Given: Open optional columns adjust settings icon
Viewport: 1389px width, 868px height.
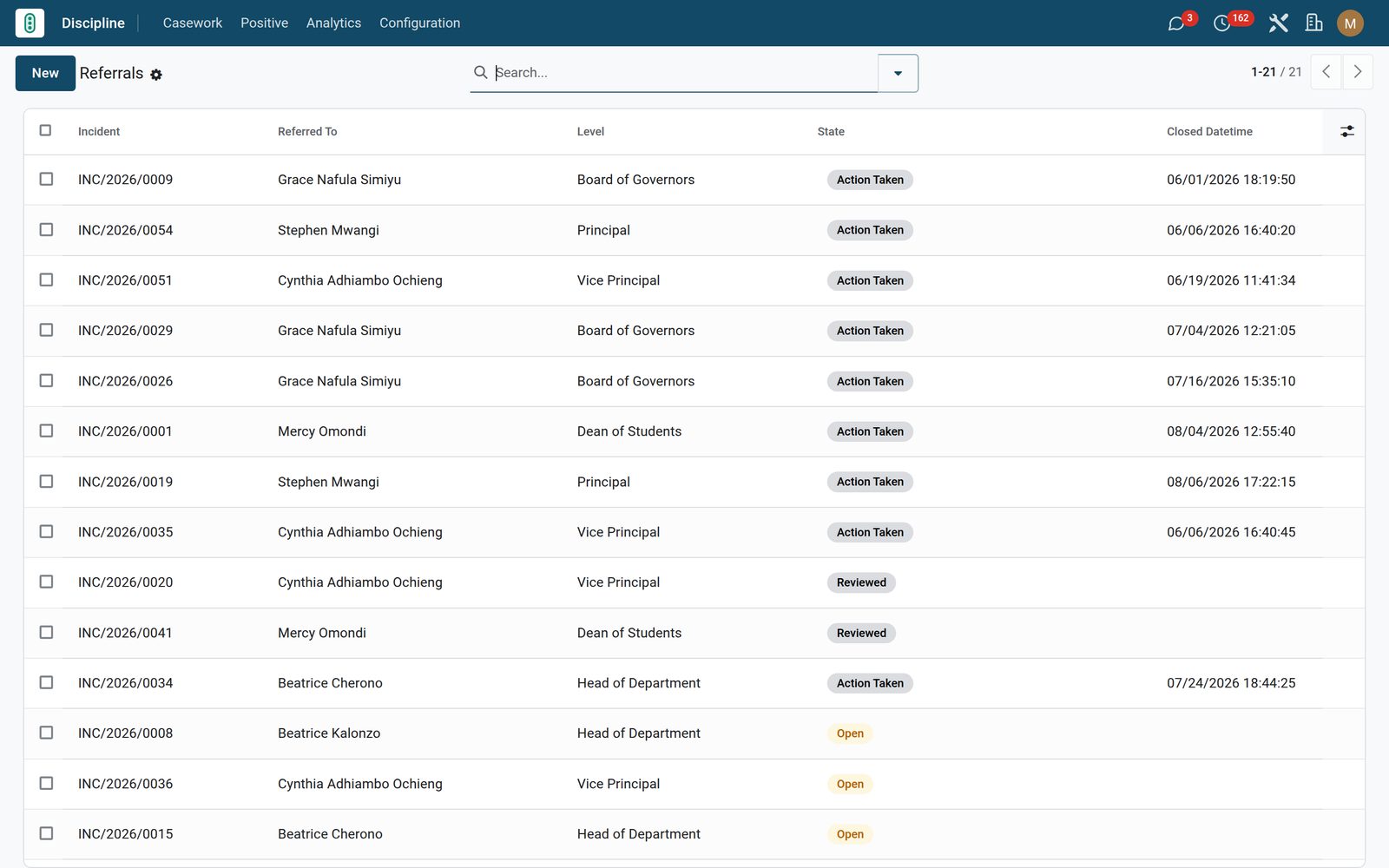Looking at the screenshot, I should coord(1346,131).
